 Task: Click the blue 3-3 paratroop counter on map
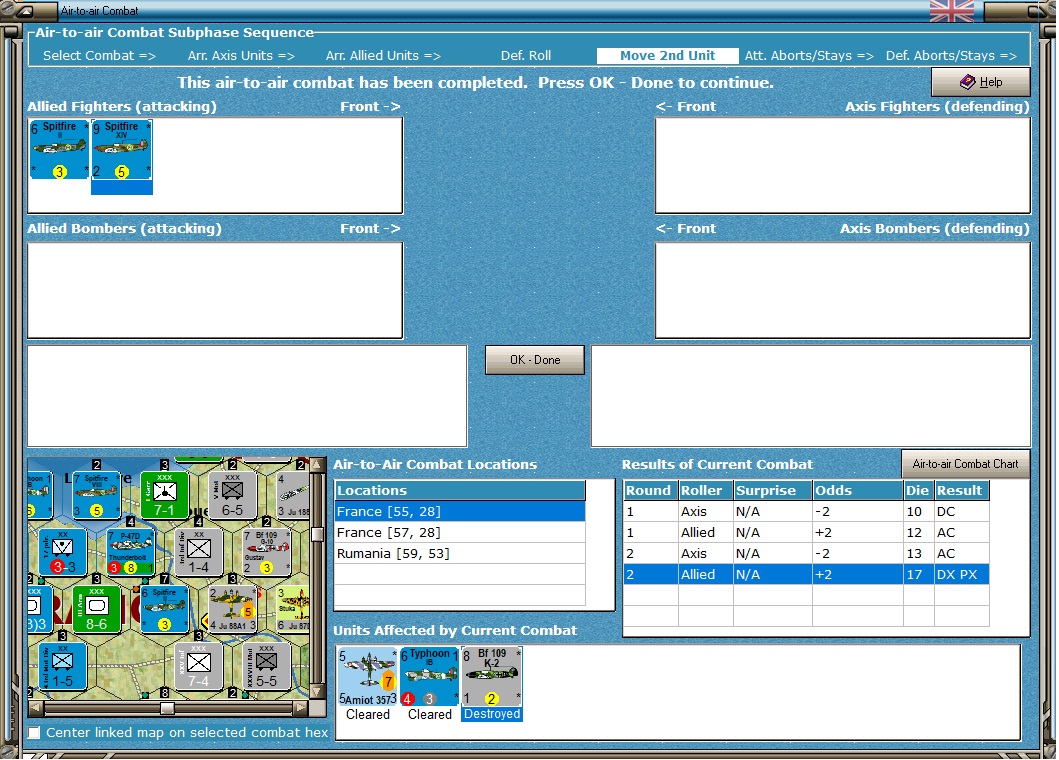(x=62, y=553)
